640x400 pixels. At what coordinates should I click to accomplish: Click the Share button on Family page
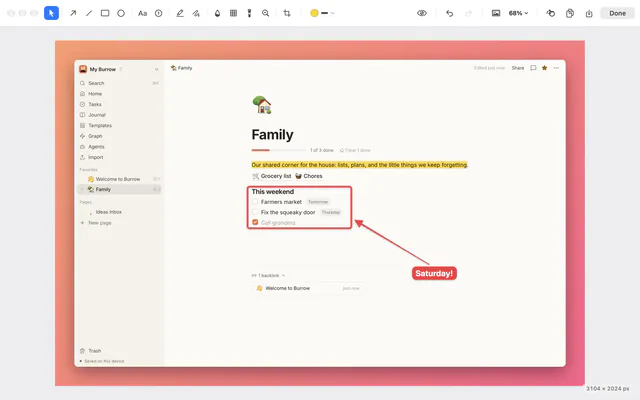[x=518, y=68]
